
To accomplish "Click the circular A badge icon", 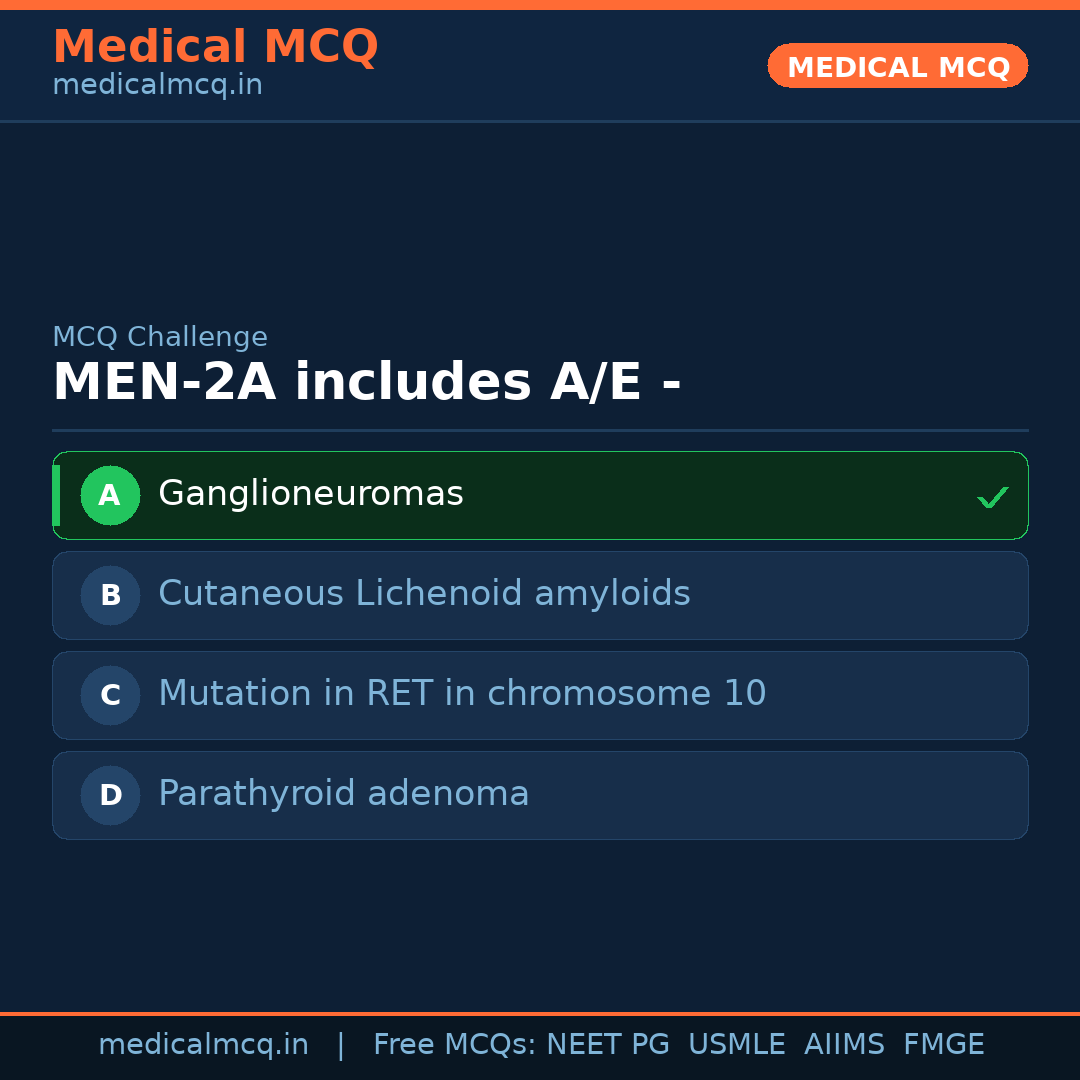I will click(x=110, y=495).
